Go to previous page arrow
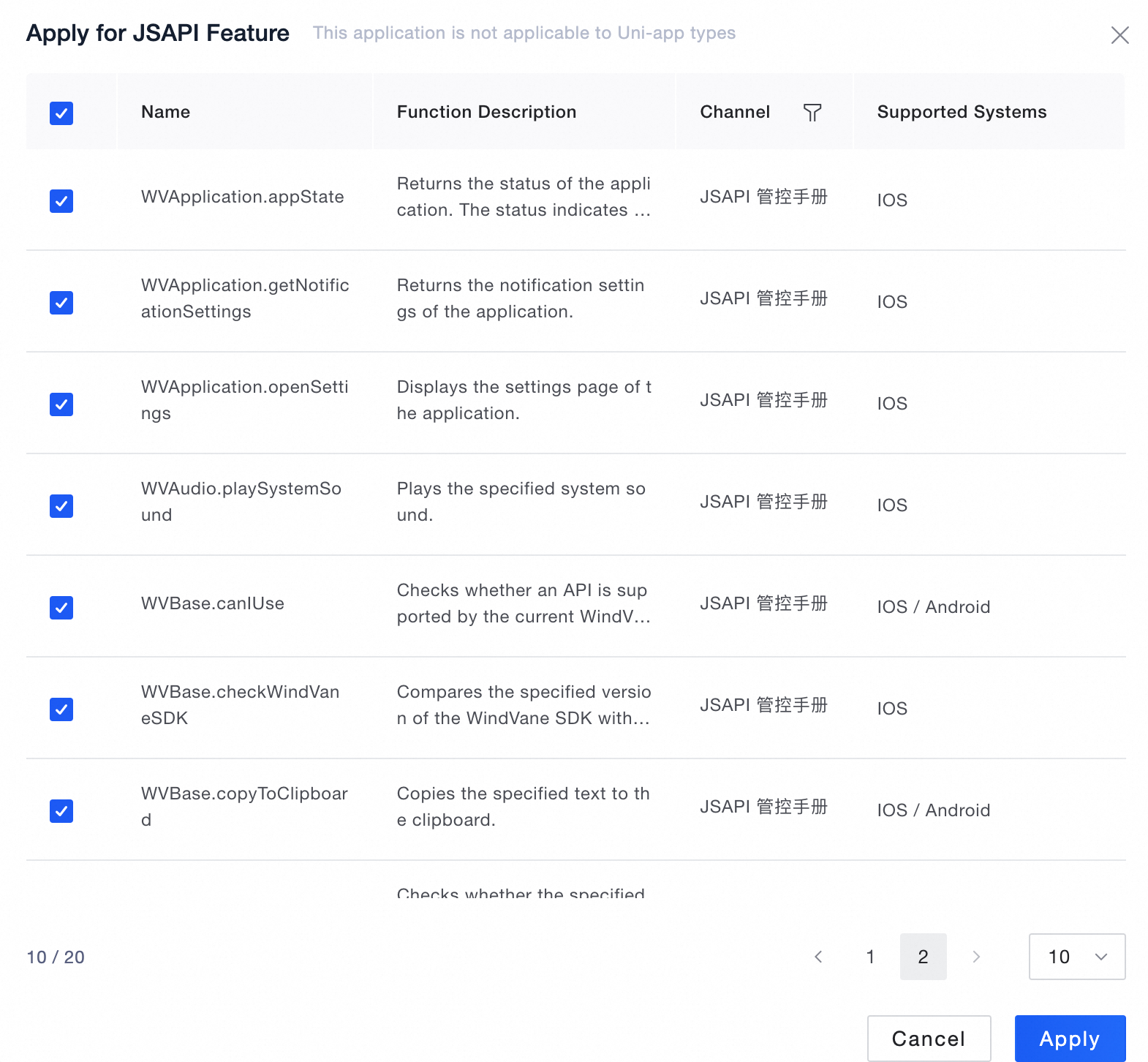The image size is (1148, 1062). tap(818, 957)
